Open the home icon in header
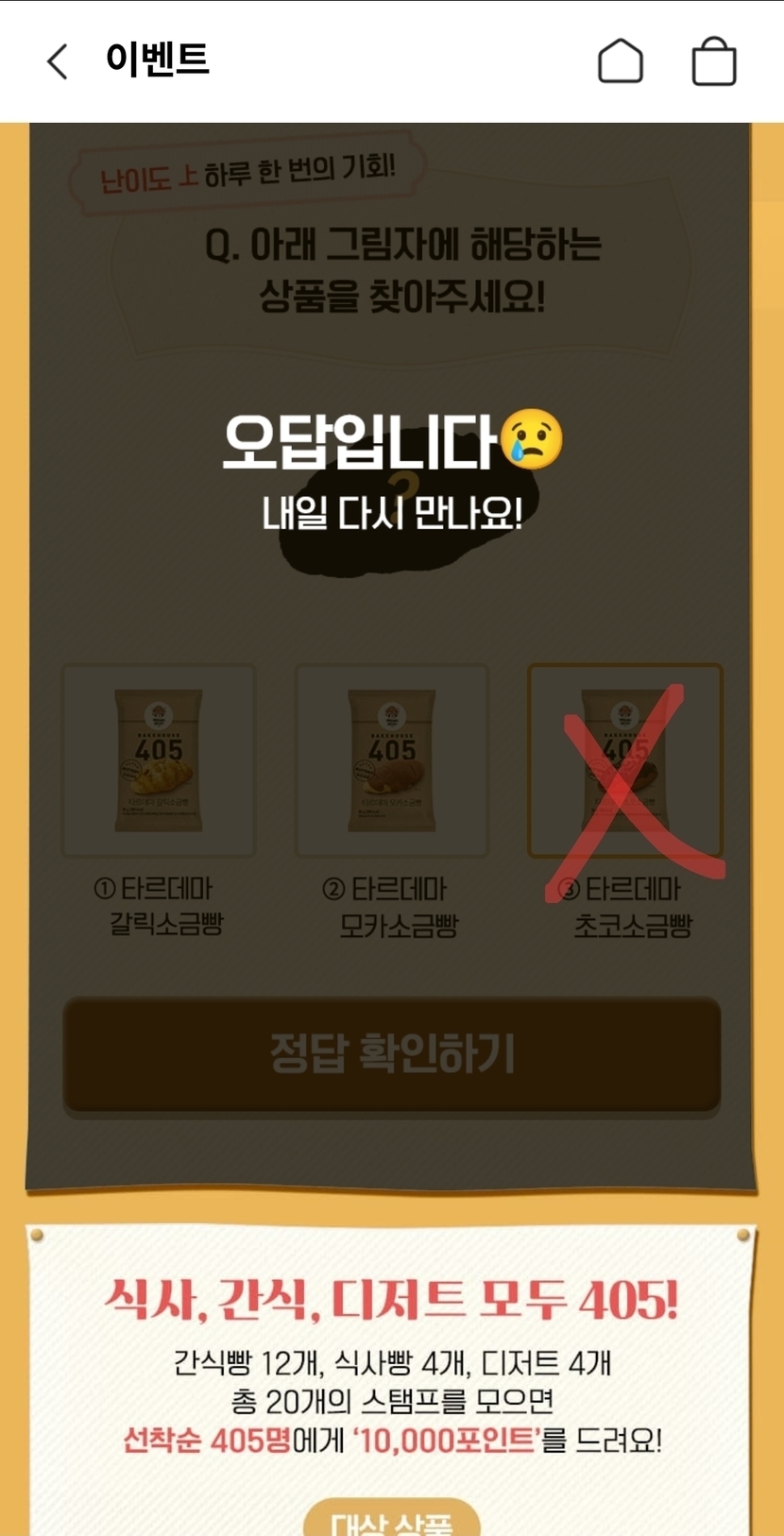The width and height of the screenshot is (784, 1536). pos(621,61)
